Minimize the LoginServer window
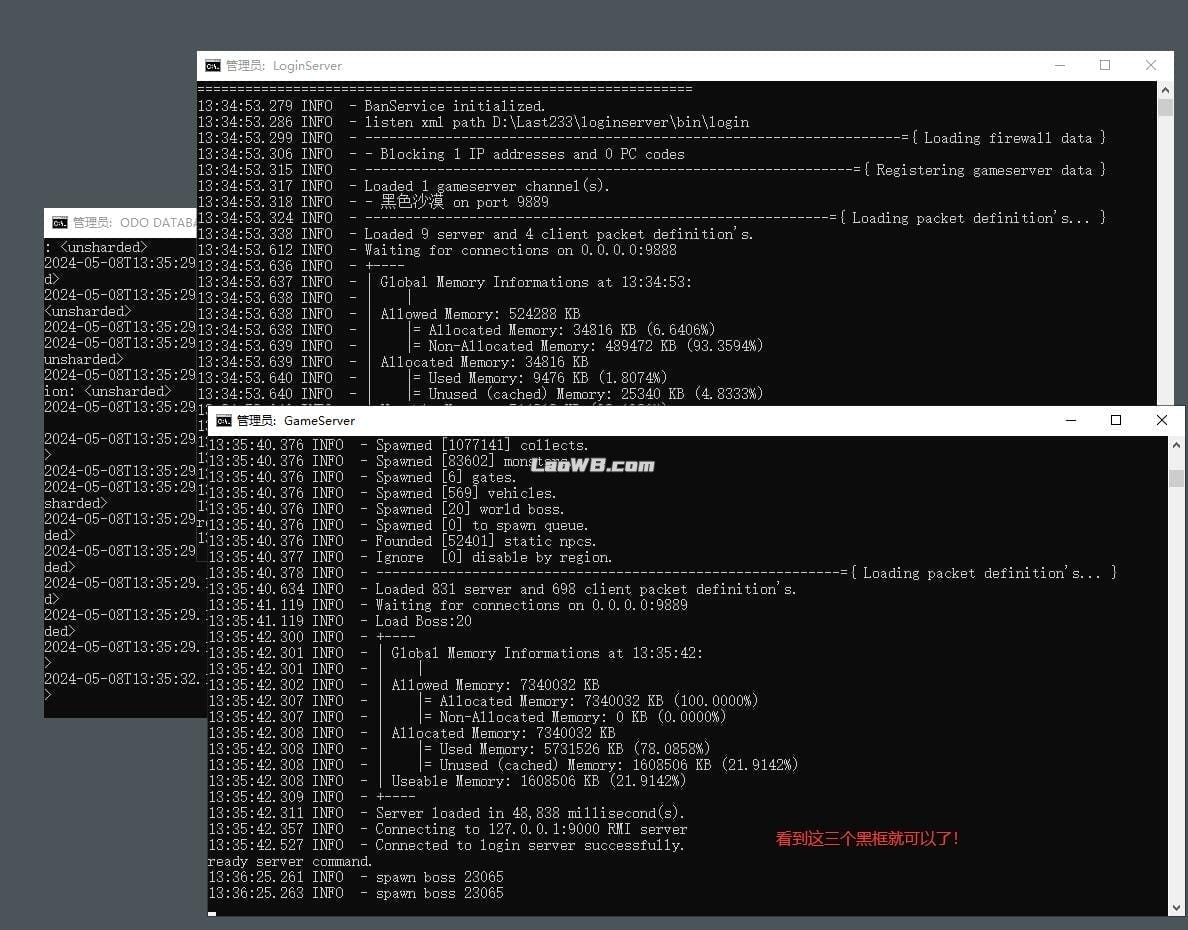This screenshot has width=1188, height=930. pyautogui.click(x=1060, y=66)
